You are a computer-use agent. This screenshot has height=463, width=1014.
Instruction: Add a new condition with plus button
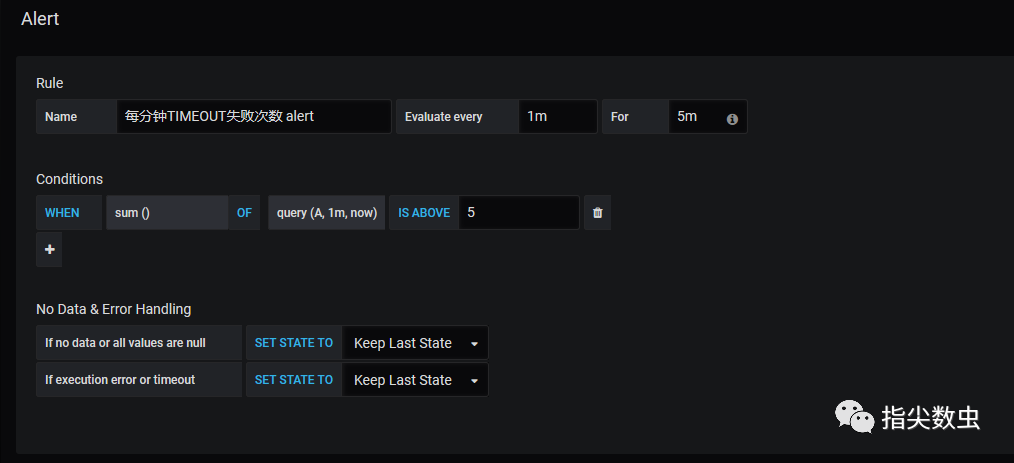pyautogui.click(x=49, y=250)
